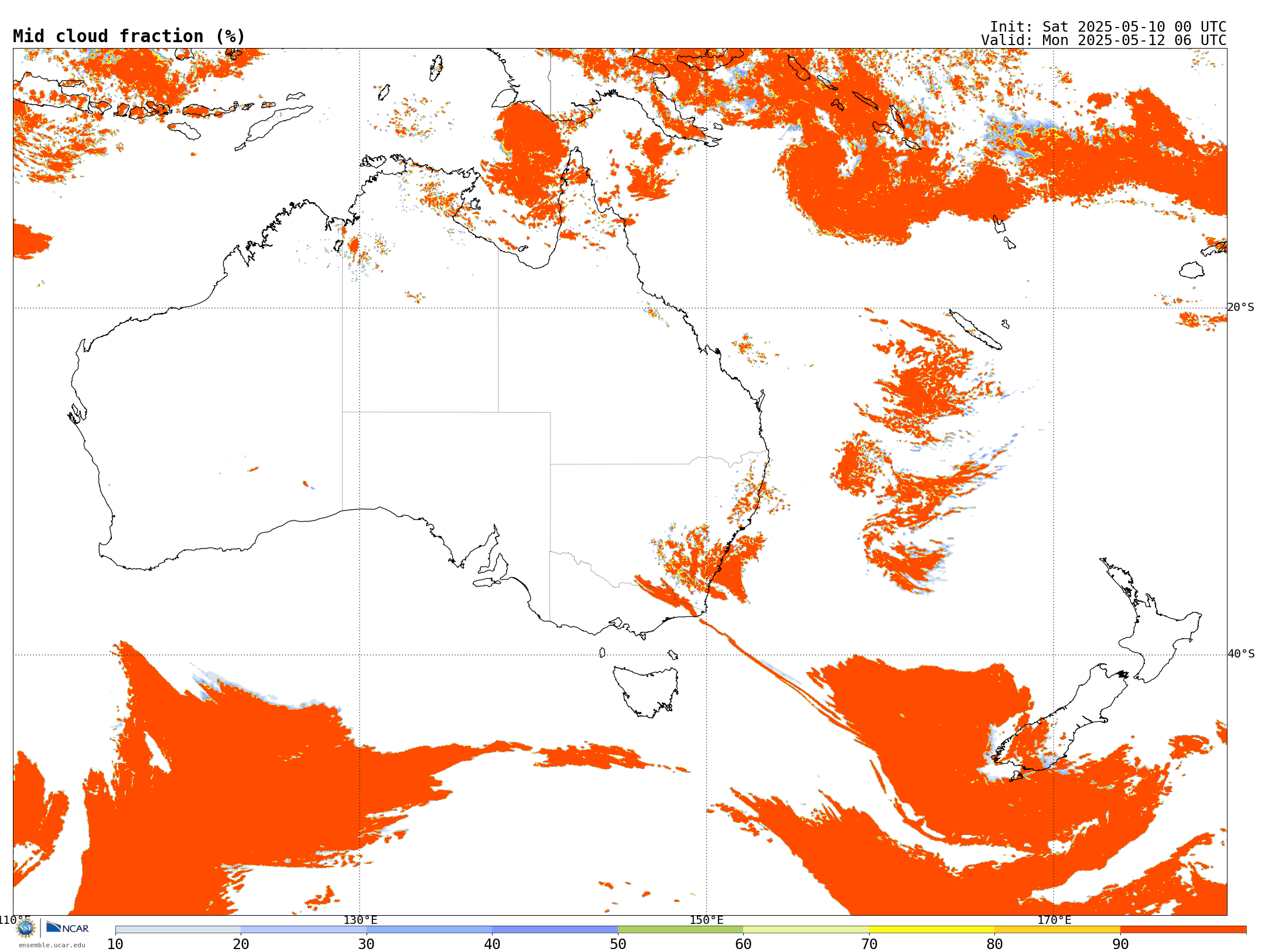Click the colorbar tick label 30
This screenshot has height=952, width=1265.
[x=367, y=944]
